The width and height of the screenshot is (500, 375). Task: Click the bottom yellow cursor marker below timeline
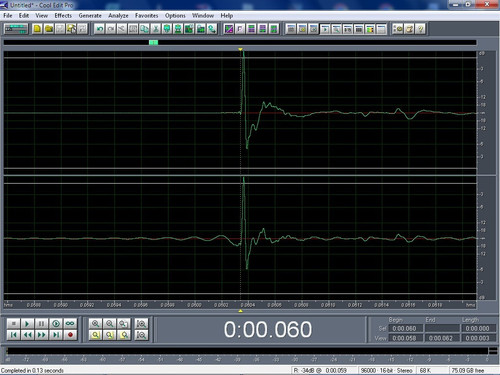click(240, 311)
